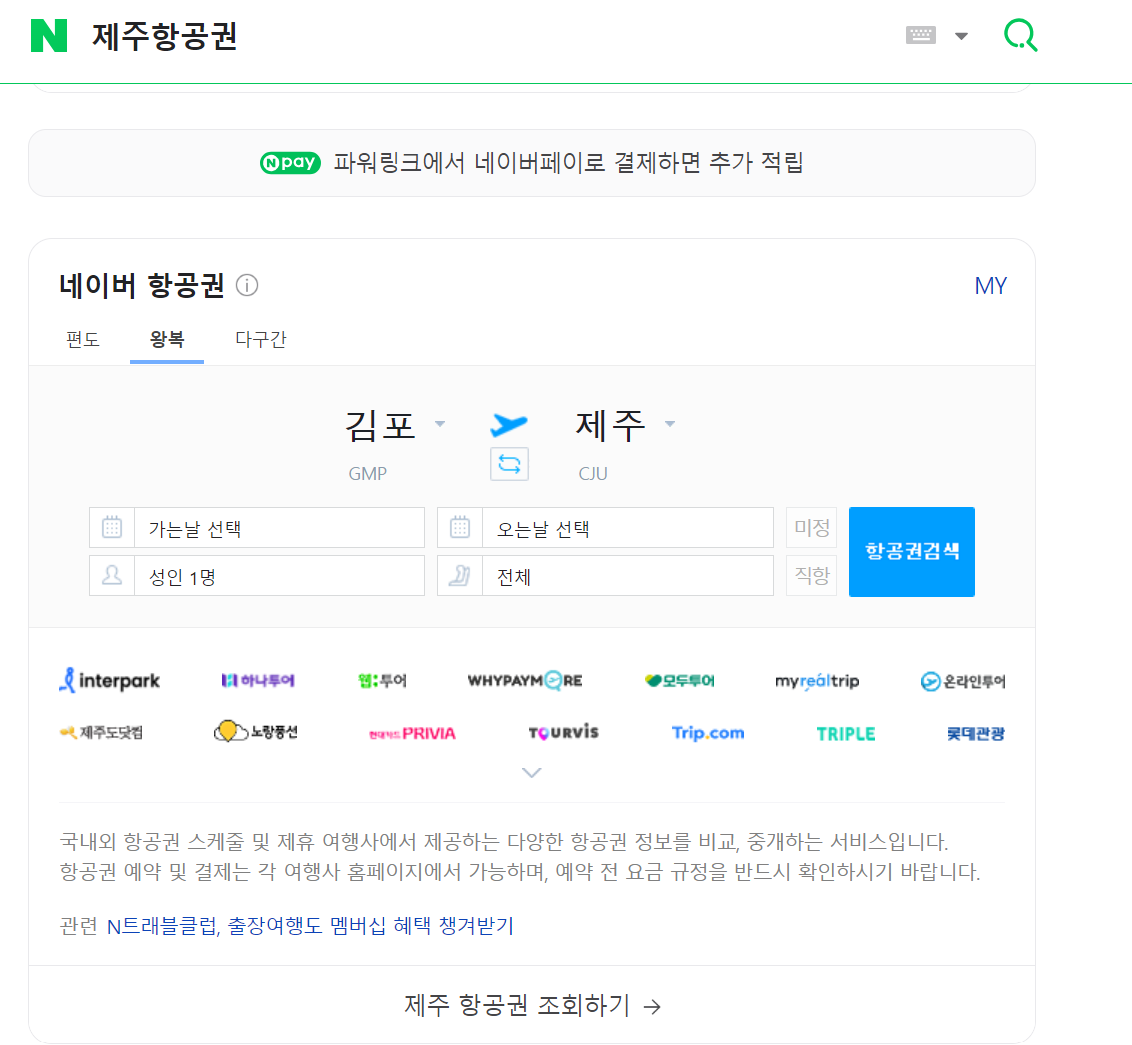Open the 파워링크 네이버페이 결제 banner
Viewport: 1132px width, 1045px height.
pyautogui.click(x=532, y=163)
